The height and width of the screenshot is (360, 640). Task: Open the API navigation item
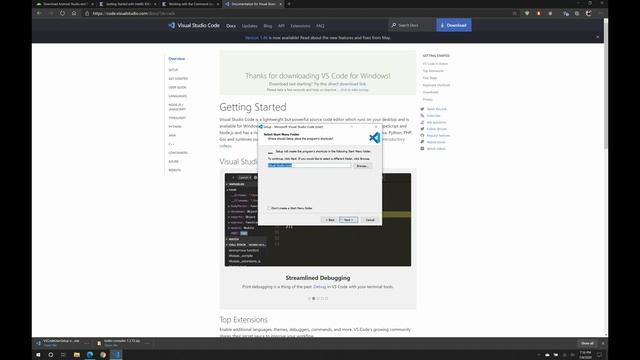[x=281, y=26]
